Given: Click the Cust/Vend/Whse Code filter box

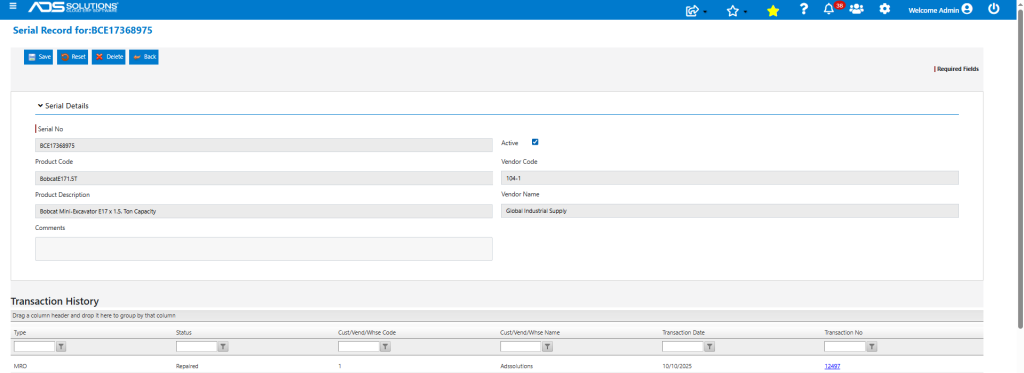Looking at the screenshot, I should (359, 347).
